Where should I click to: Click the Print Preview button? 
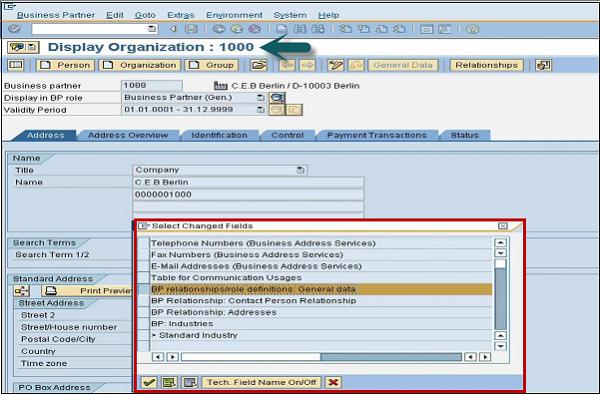click(87, 291)
